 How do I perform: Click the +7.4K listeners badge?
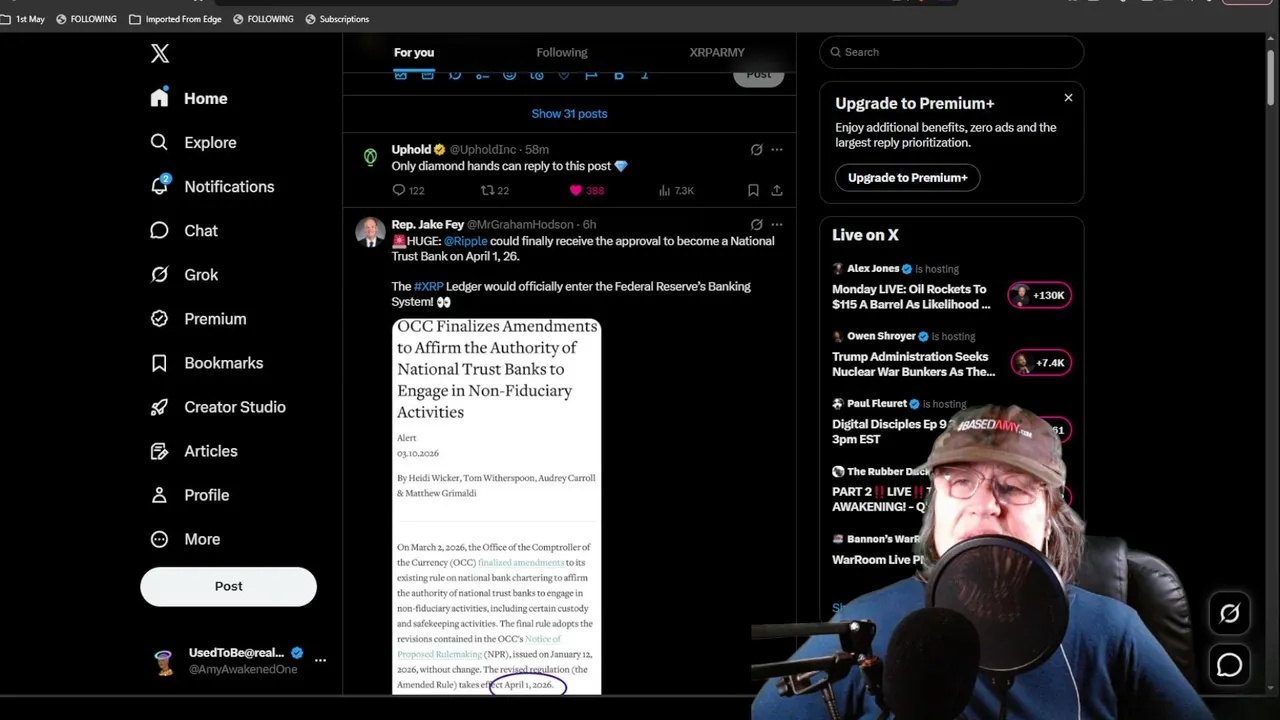[x=1040, y=362]
